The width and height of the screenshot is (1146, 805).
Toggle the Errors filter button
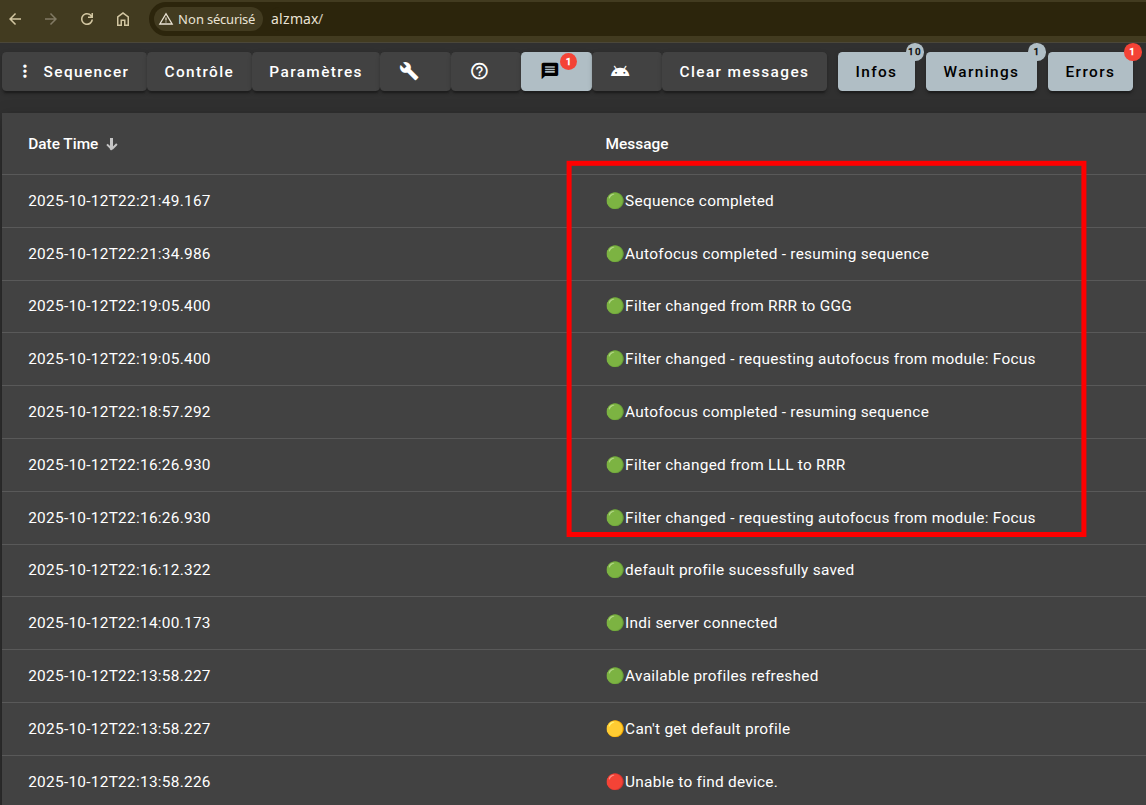[x=1090, y=72]
